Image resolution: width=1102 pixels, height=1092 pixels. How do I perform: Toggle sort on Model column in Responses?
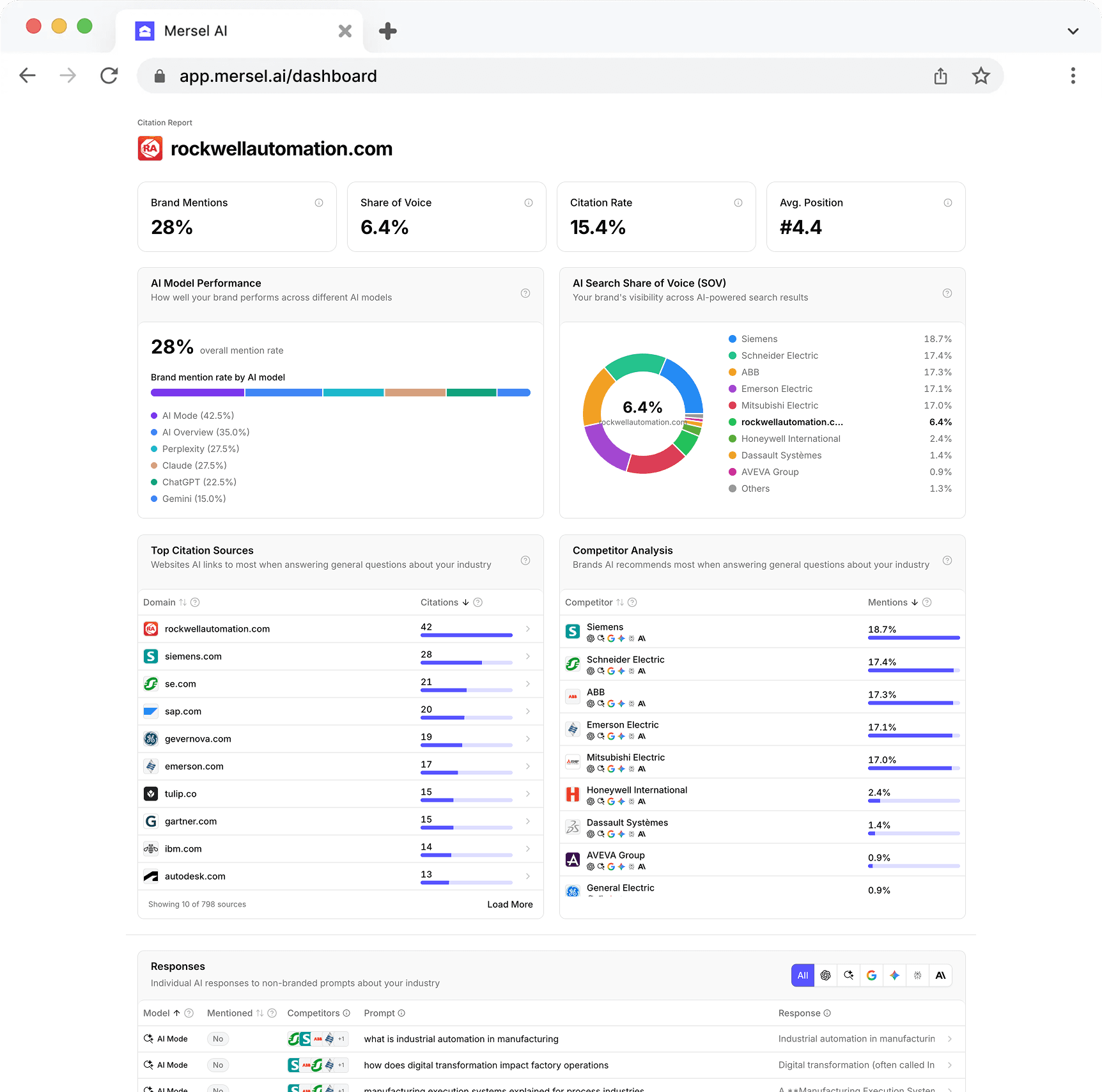(176, 1013)
